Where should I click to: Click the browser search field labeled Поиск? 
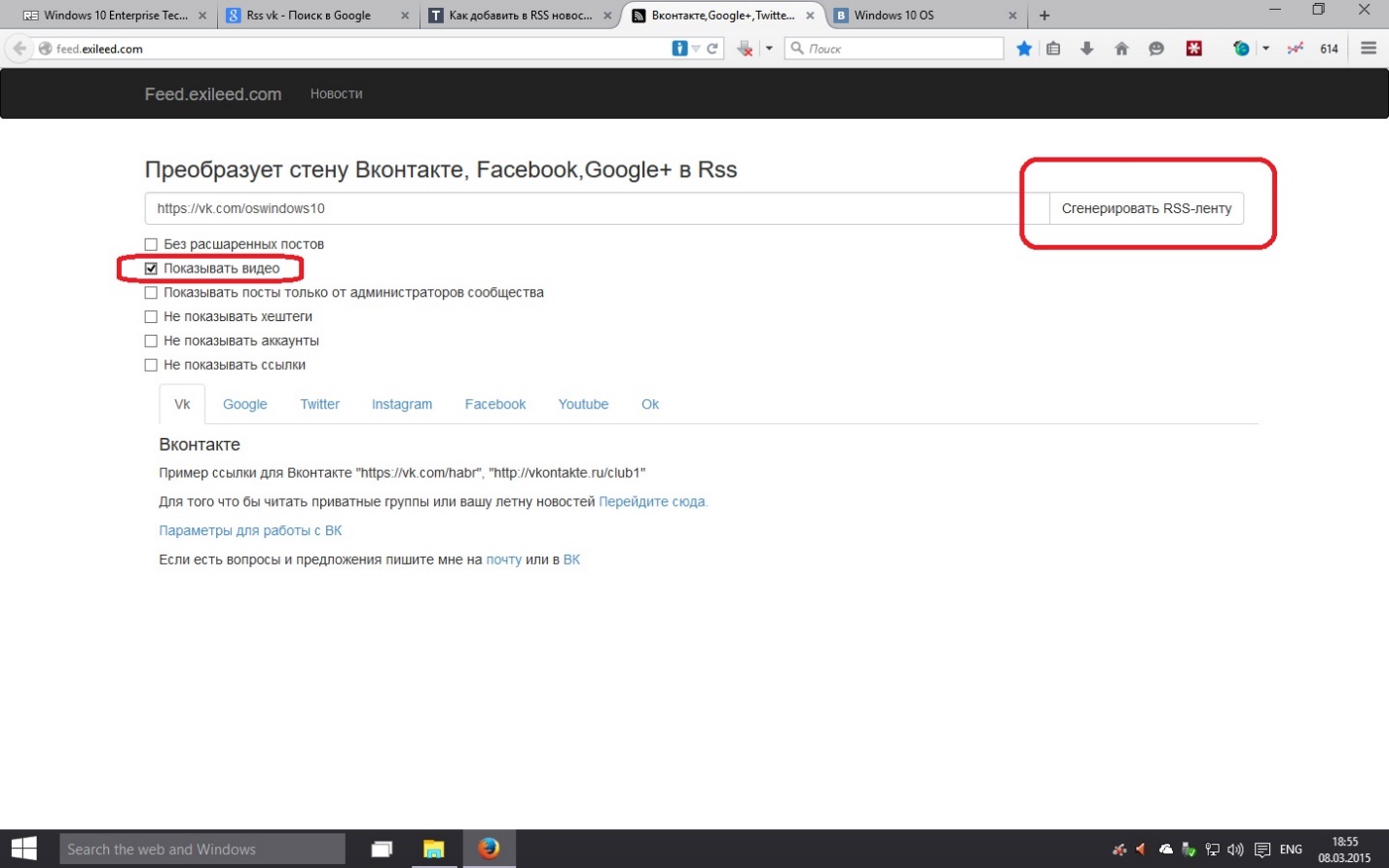point(894,48)
